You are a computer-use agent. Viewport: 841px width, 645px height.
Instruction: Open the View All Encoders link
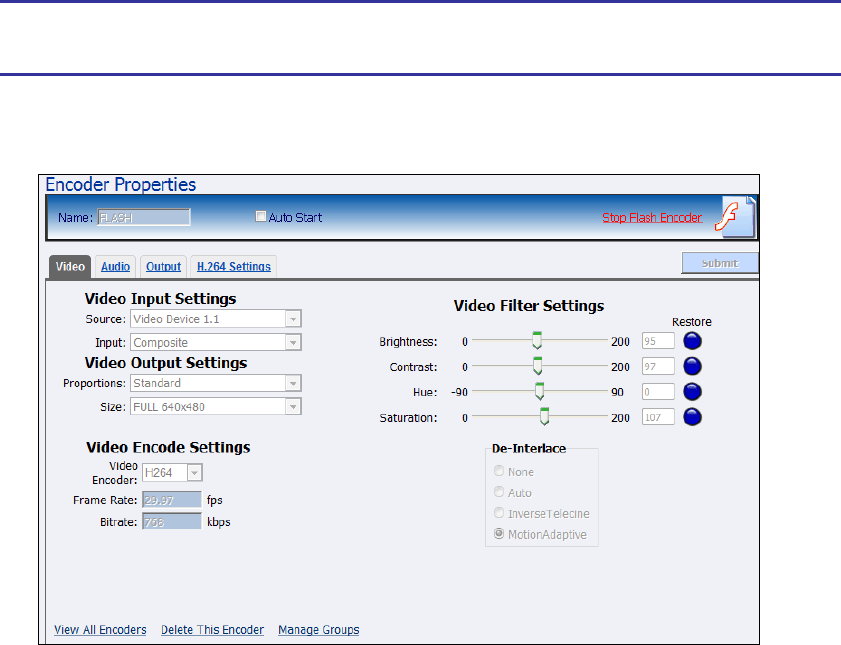click(100, 630)
